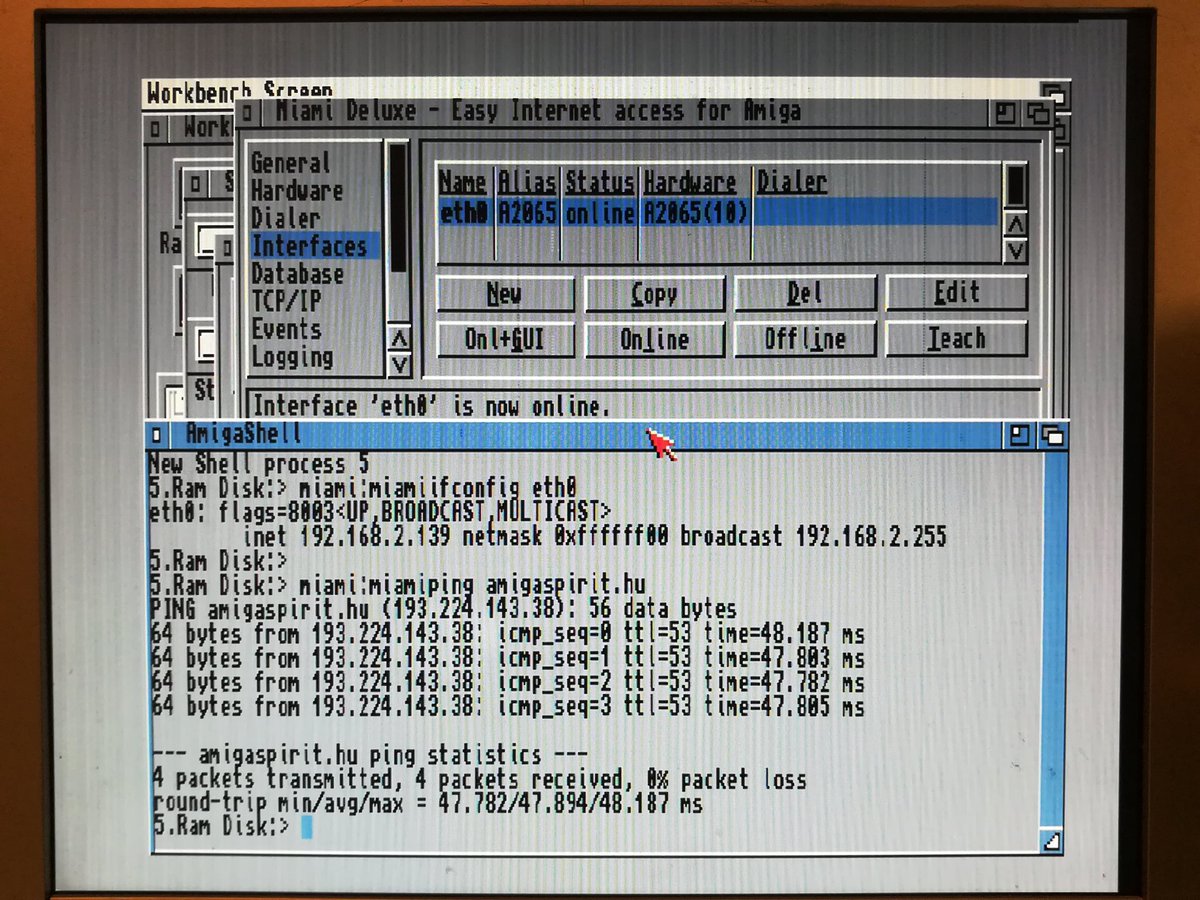Screen dimensions: 1200x900
Task: Select the eth0 interface row
Action: [x=717, y=213]
